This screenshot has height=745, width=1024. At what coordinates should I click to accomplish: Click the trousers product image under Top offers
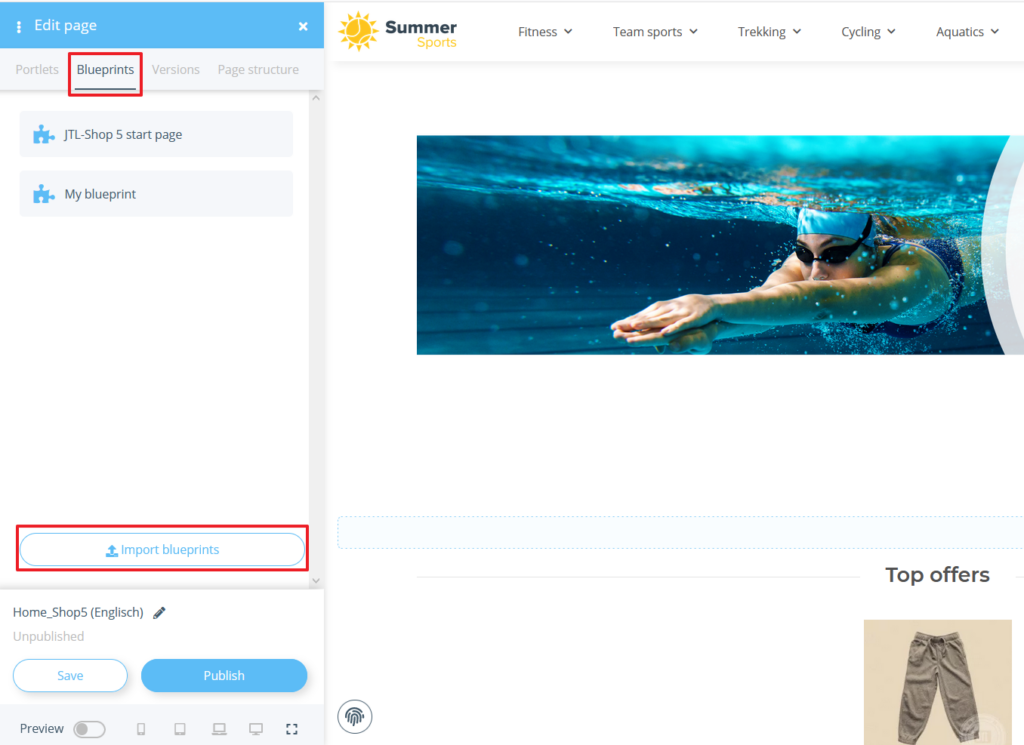[x=937, y=683]
